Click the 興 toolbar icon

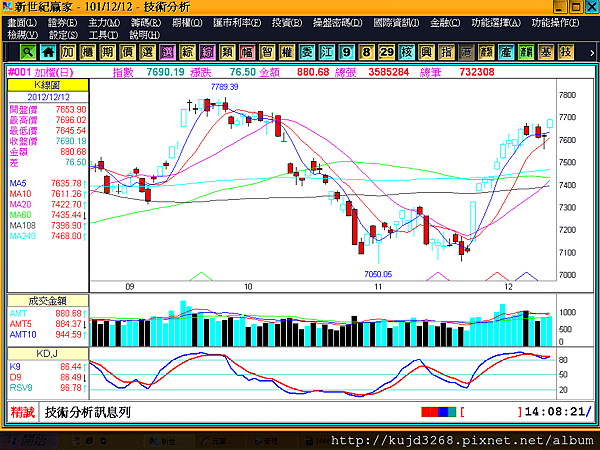point(426,52)
